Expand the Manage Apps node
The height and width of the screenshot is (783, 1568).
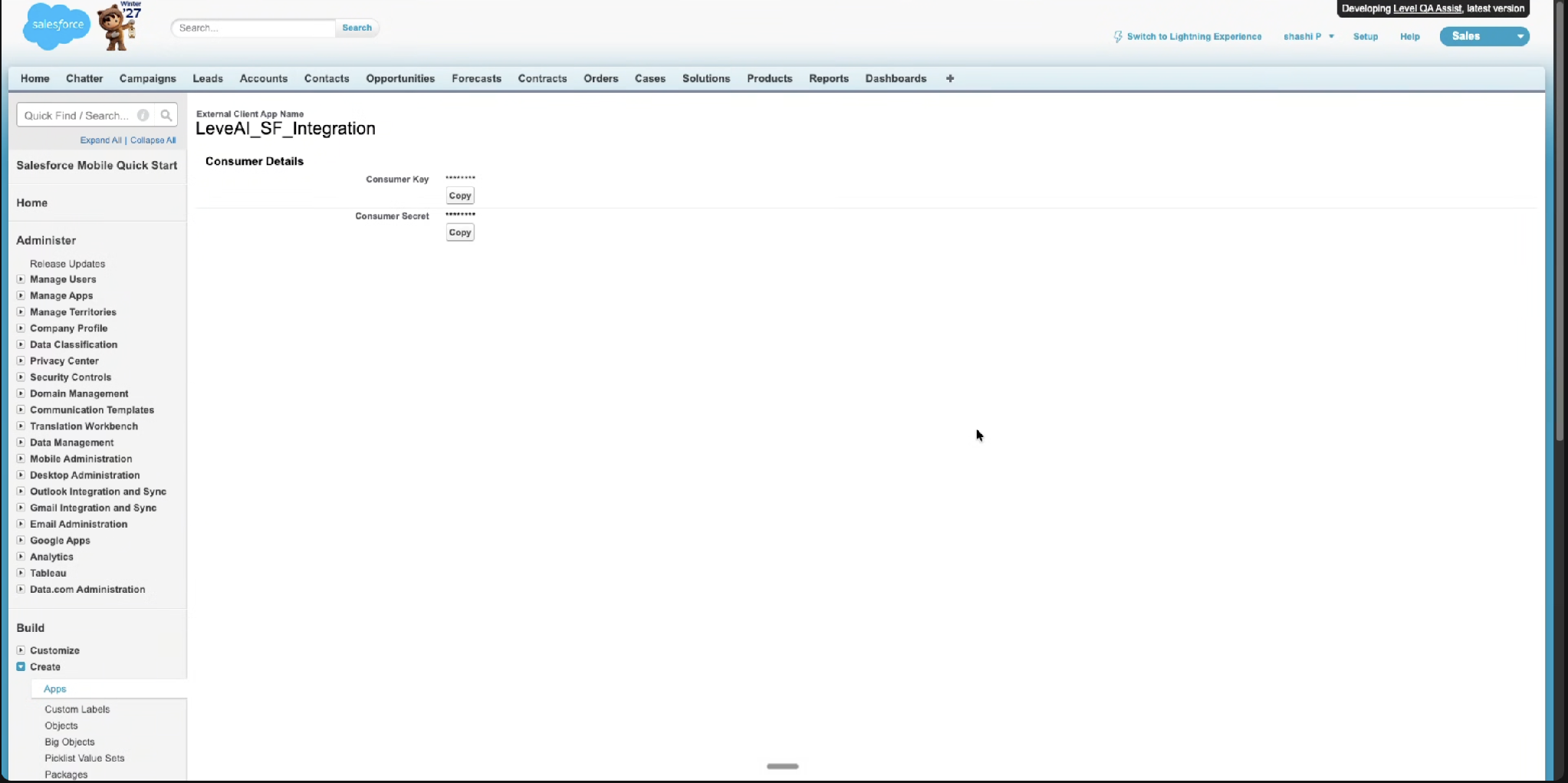tap(21, 295)
